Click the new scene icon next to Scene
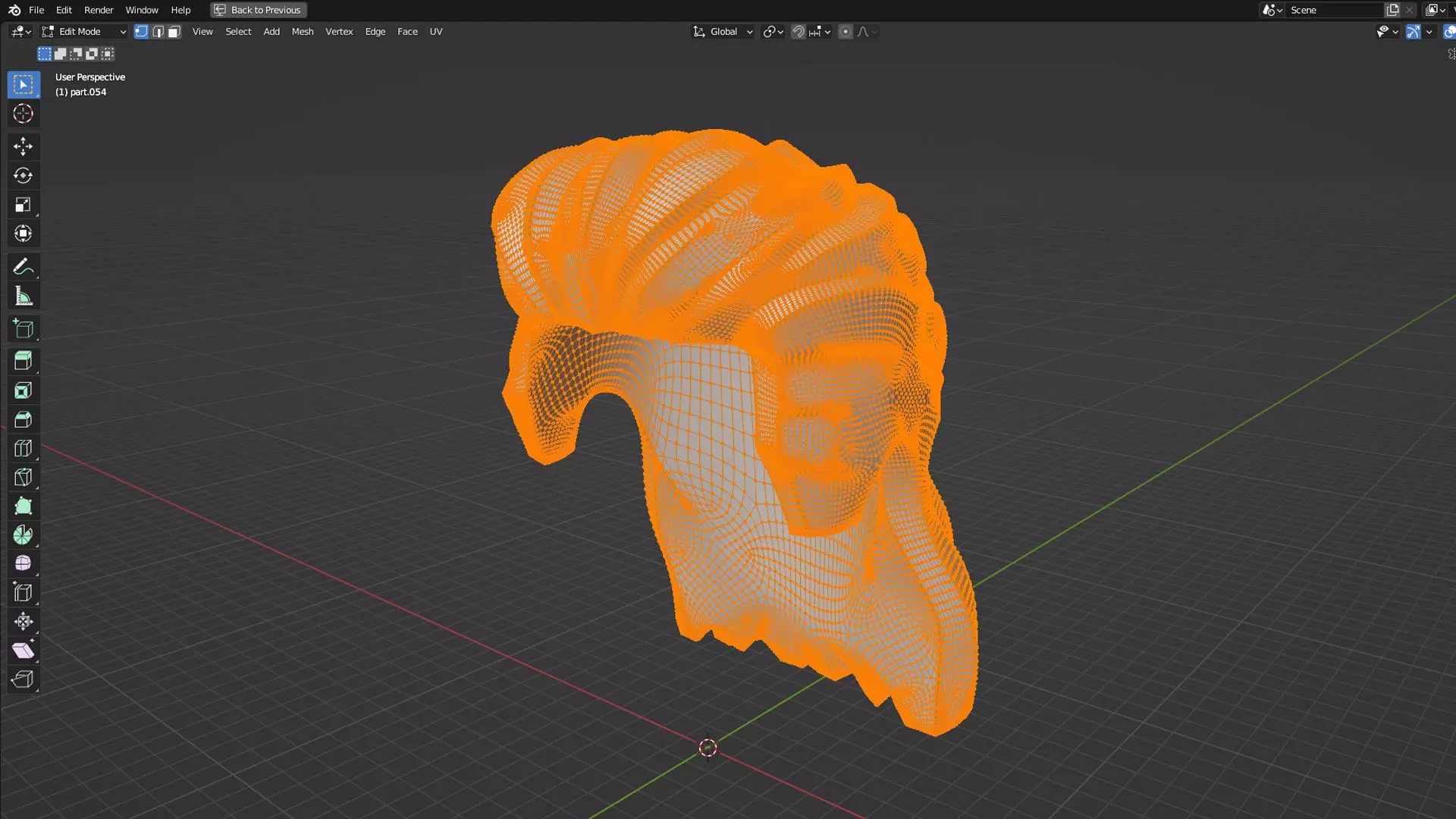1456x819 pixels. pos(1393,10)
